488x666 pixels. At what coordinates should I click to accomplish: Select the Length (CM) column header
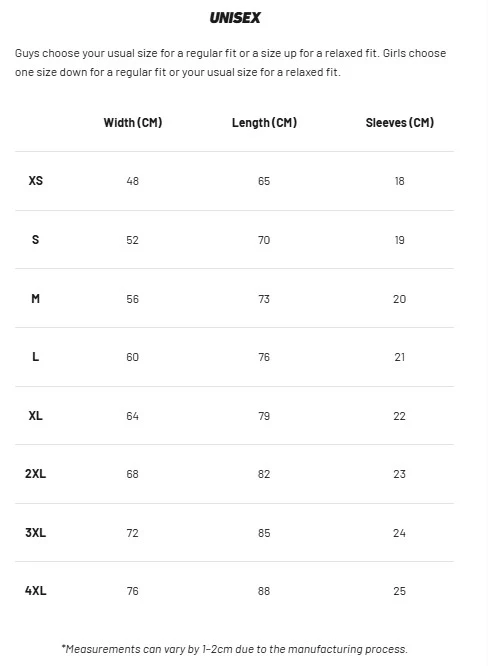coord(264,123)
